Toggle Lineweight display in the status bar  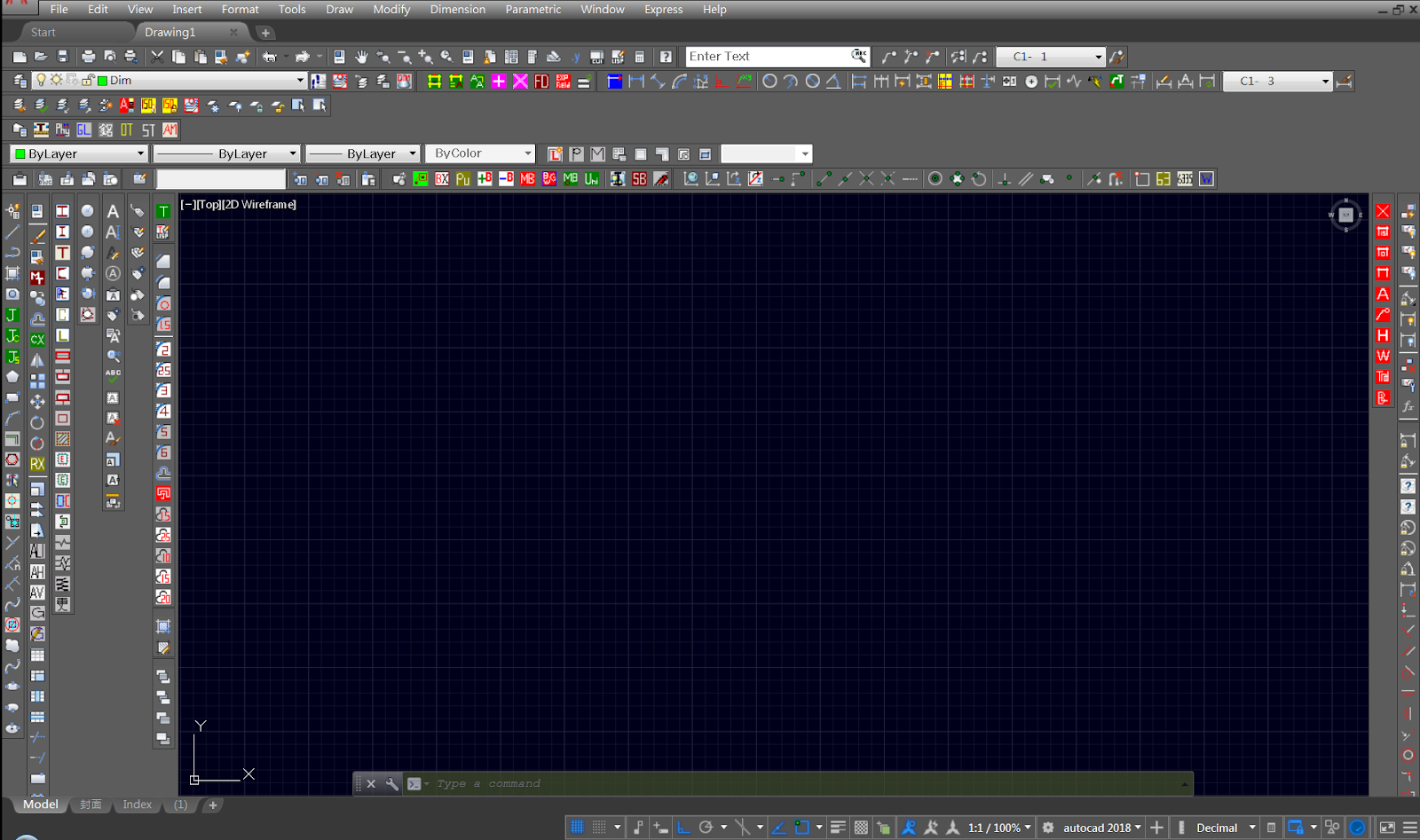pos(838,828)
